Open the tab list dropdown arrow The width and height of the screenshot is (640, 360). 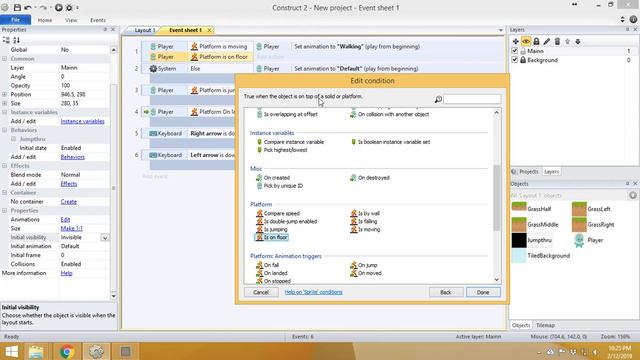tap(501, 30)
